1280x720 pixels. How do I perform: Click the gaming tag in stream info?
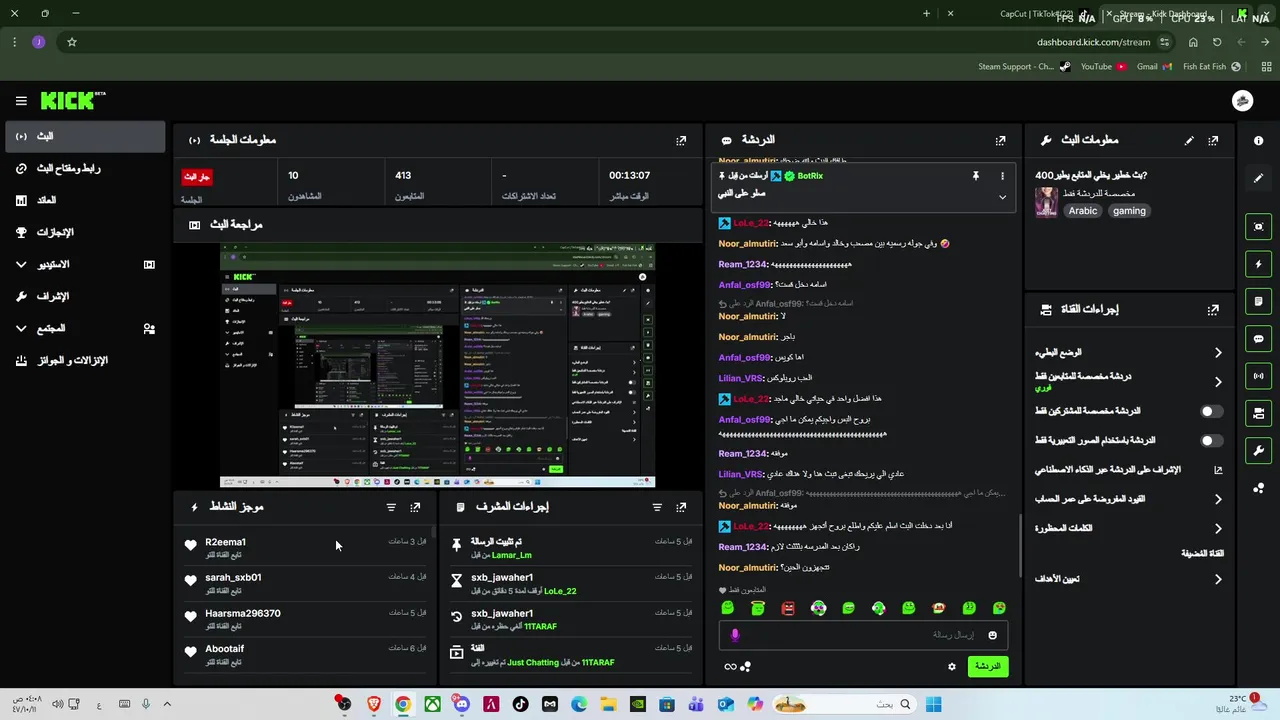pyautogui.click(x=1129, y=211)
